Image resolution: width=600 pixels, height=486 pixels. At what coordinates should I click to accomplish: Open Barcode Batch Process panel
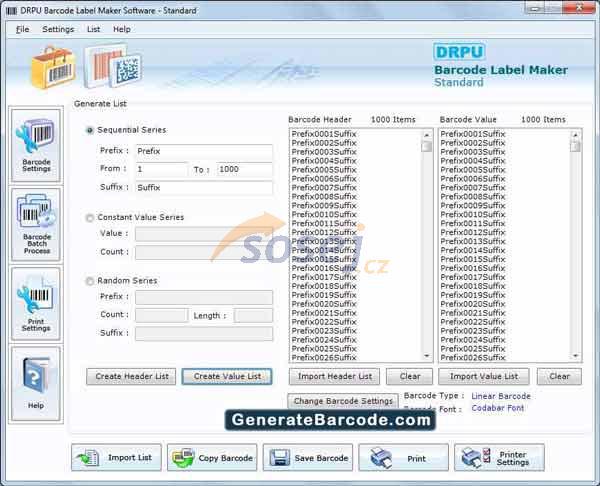click(x=36, y=224)
